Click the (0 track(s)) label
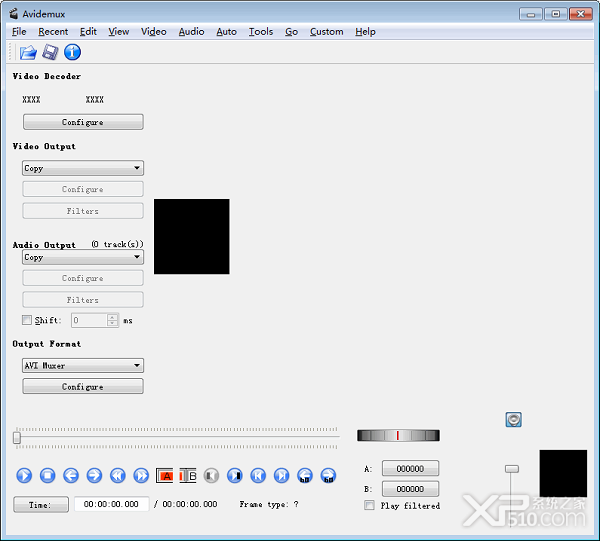 pos(117,244)
